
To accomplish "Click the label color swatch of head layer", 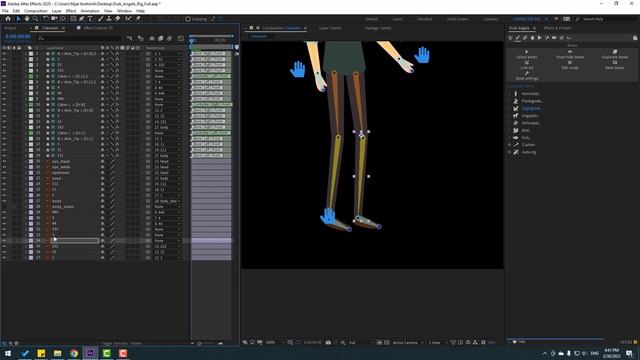I will click(x=31, y=178).
